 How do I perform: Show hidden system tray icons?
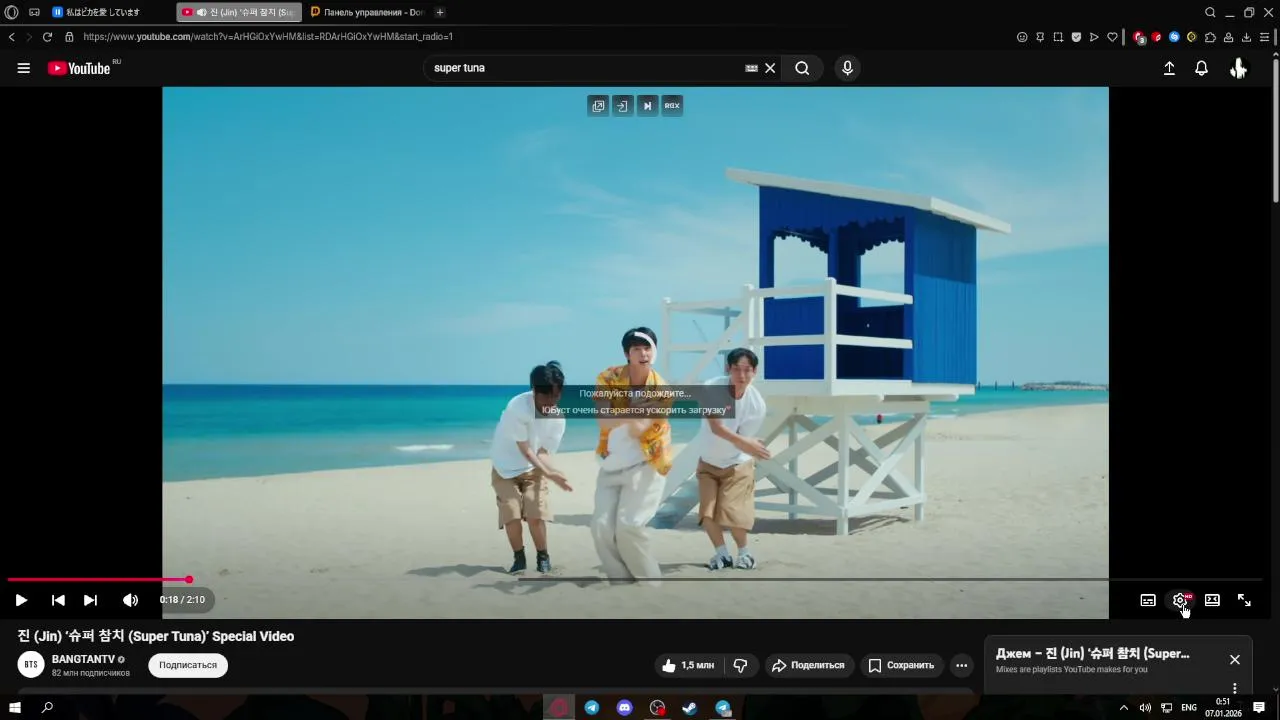point(1124,707)
